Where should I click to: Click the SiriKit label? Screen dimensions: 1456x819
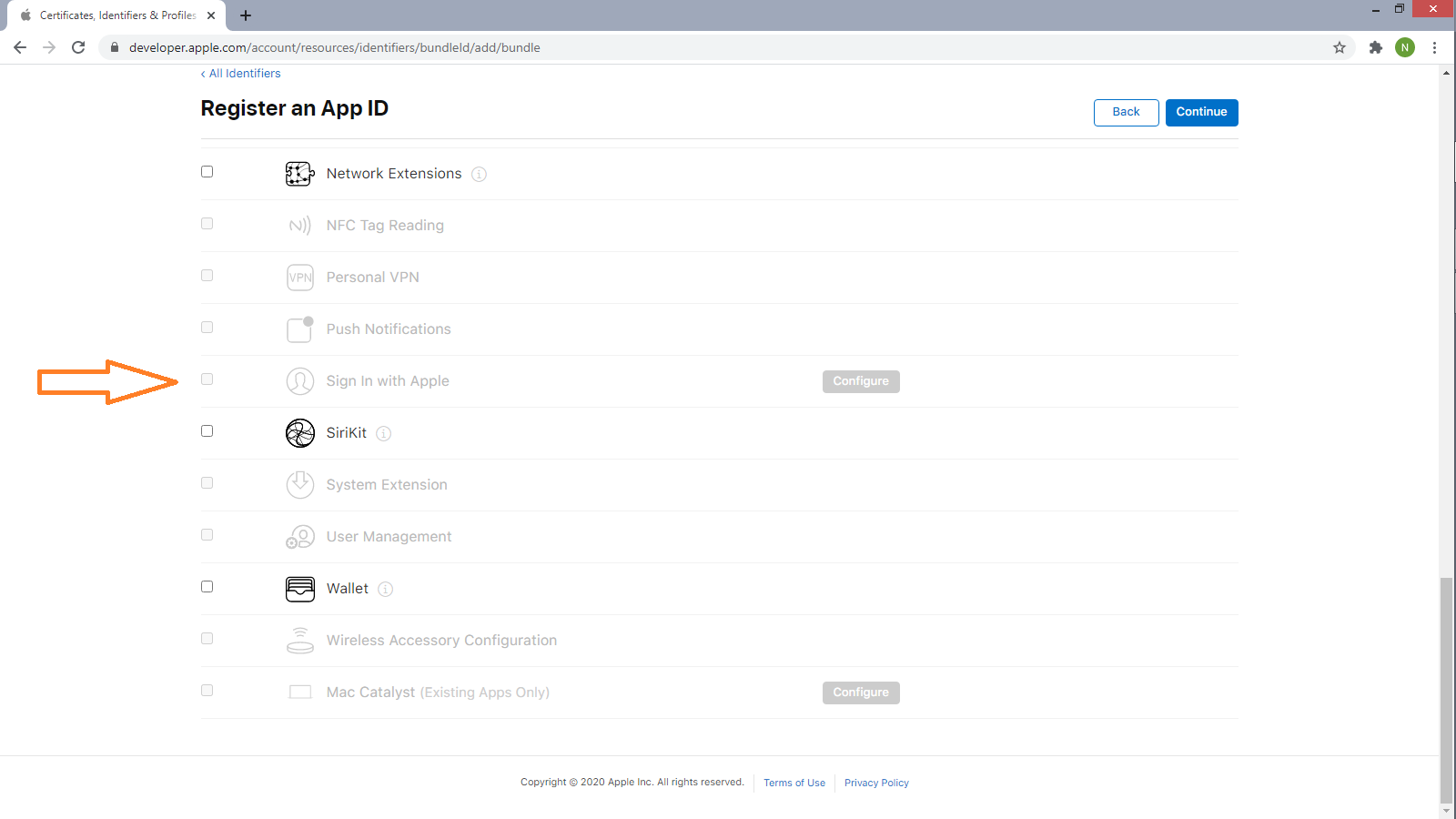(347, 433)
